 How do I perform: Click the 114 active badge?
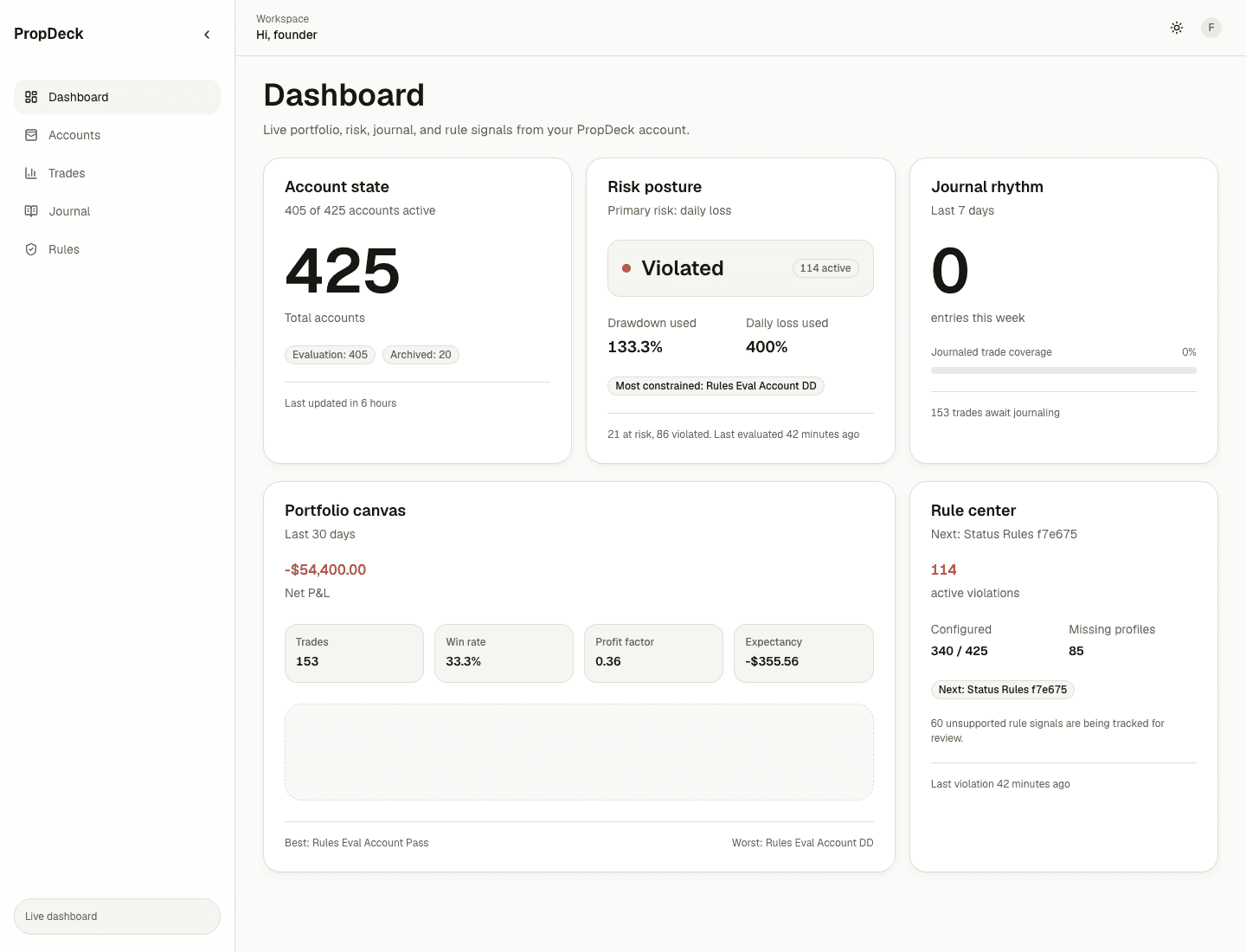(x=825, y=268)
